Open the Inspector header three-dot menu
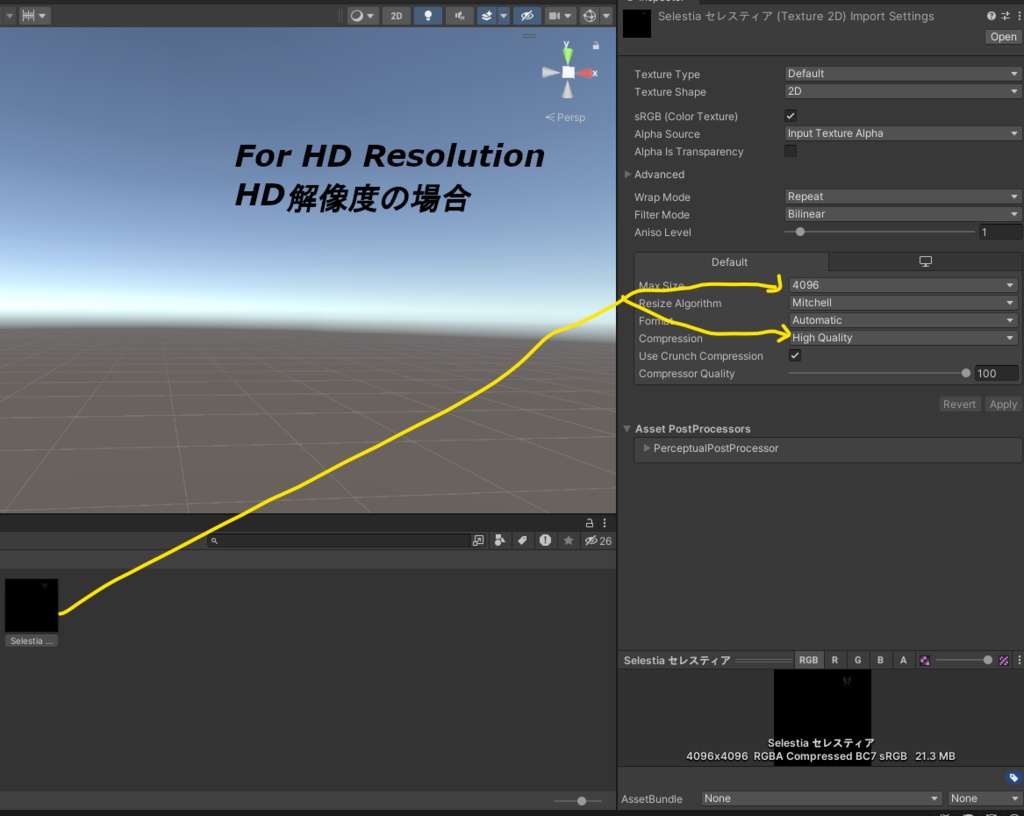1024x816 pixels. (x=1019, y=16)
